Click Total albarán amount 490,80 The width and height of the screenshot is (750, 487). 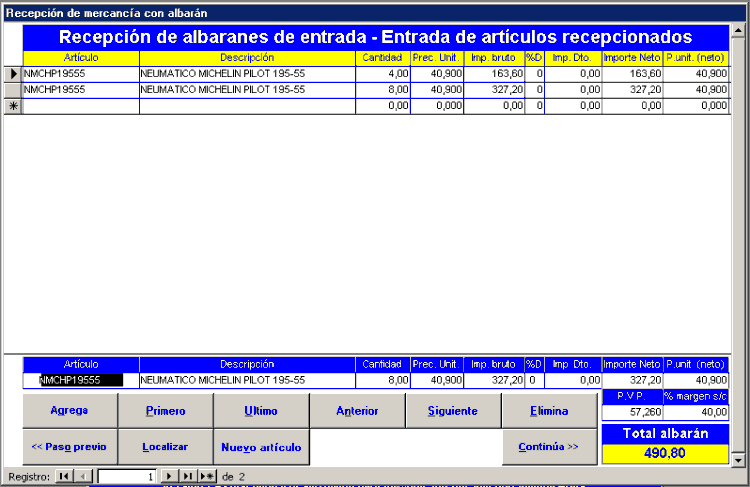665,453
